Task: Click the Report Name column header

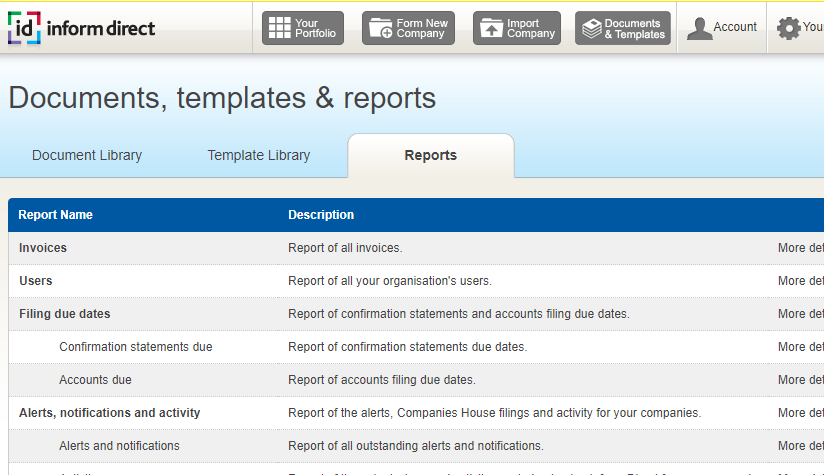Action: click(x=56, y=215)
